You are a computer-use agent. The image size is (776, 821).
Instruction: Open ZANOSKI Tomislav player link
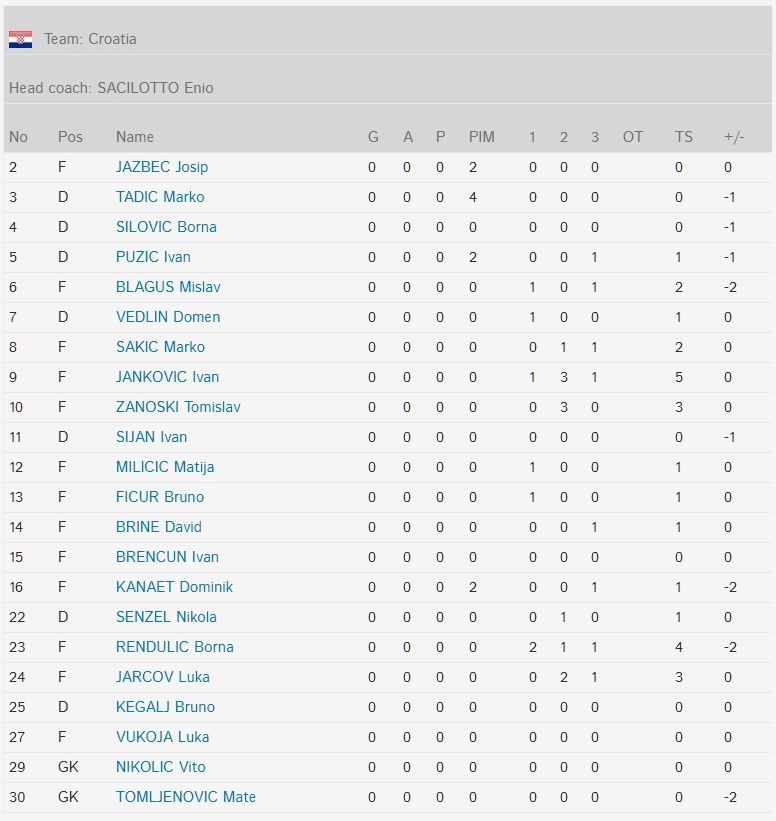coord(178,407)
